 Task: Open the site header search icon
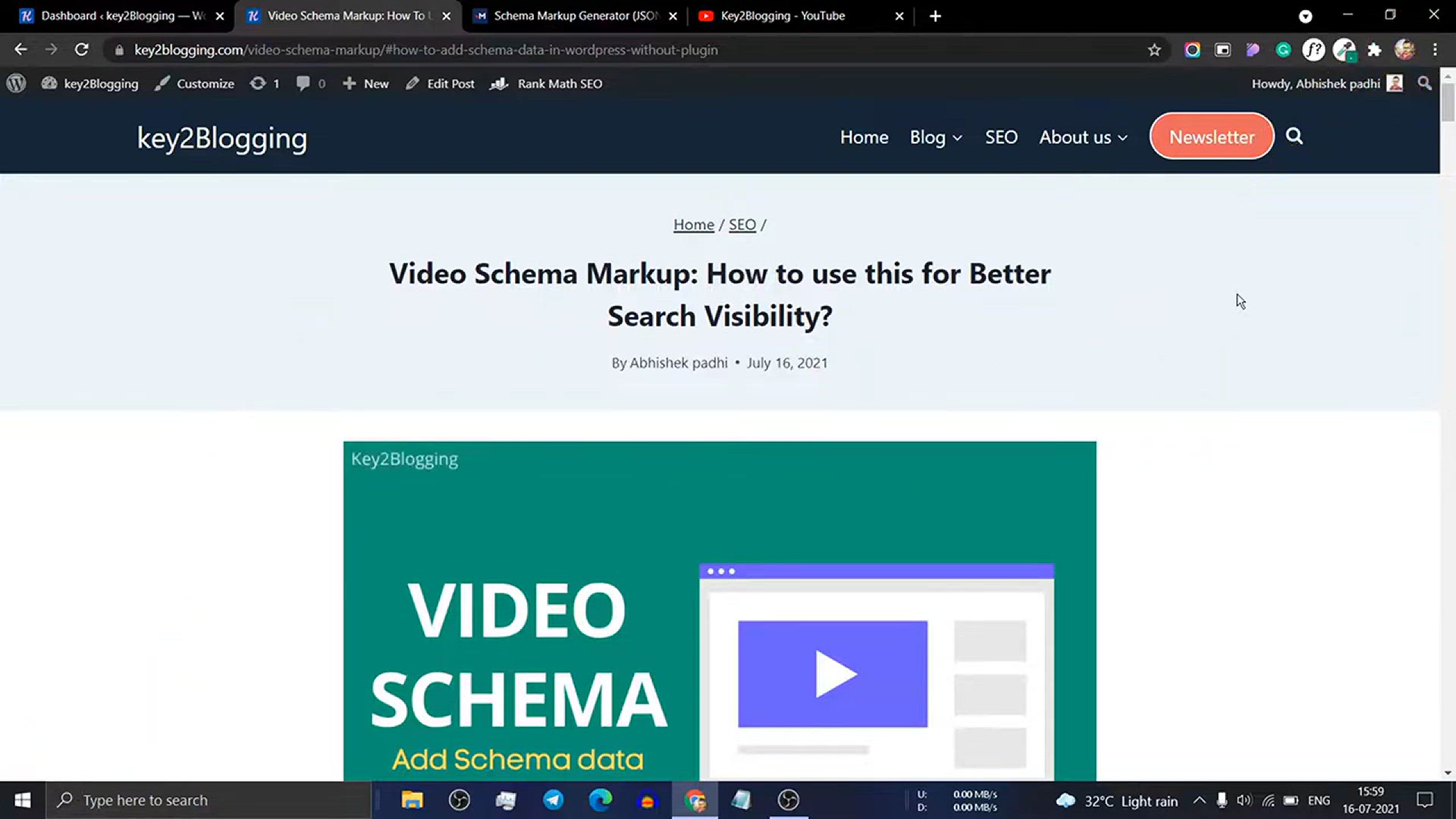tap(1294, 136)
